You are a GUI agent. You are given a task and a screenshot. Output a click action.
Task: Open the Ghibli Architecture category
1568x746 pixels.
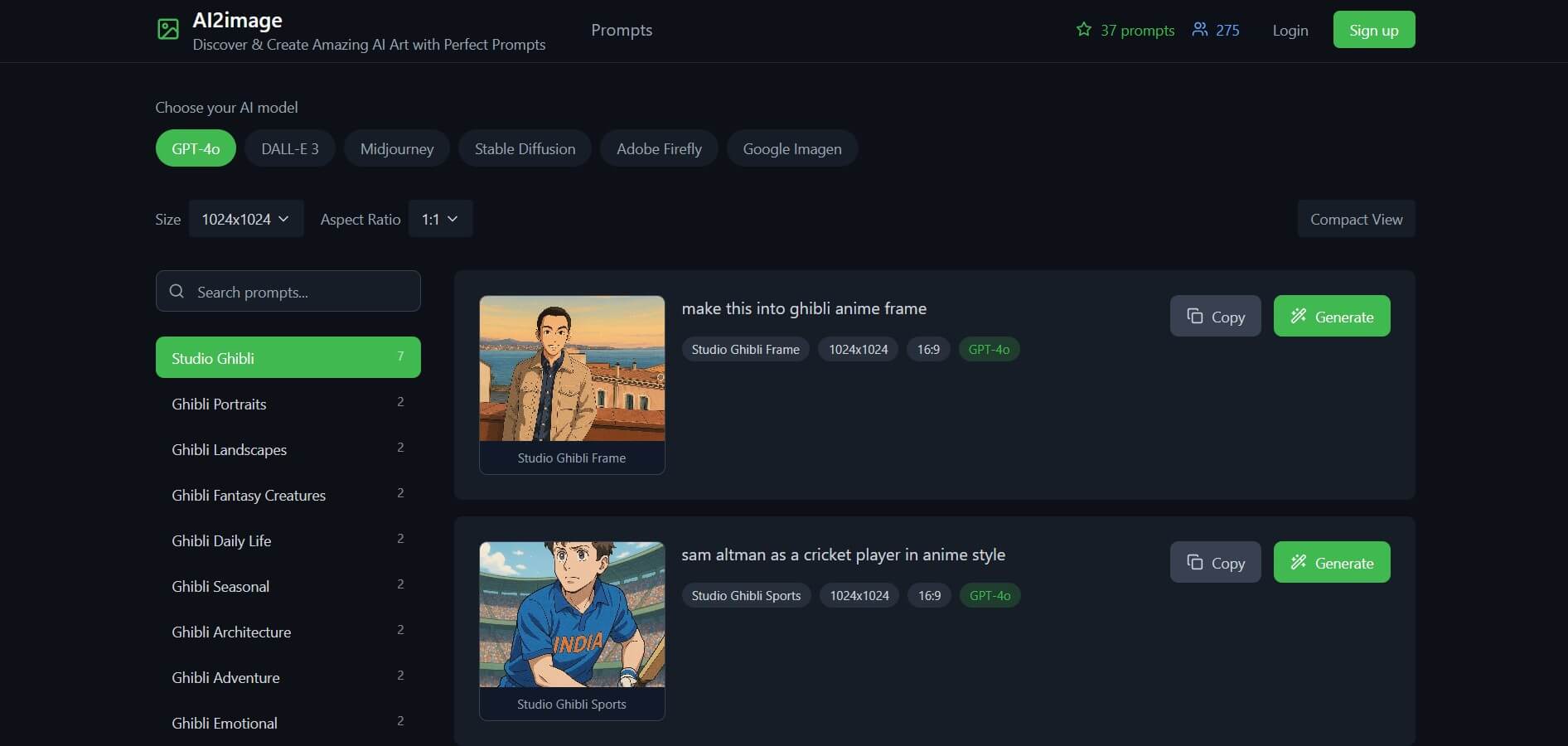(x=288, y=632)
